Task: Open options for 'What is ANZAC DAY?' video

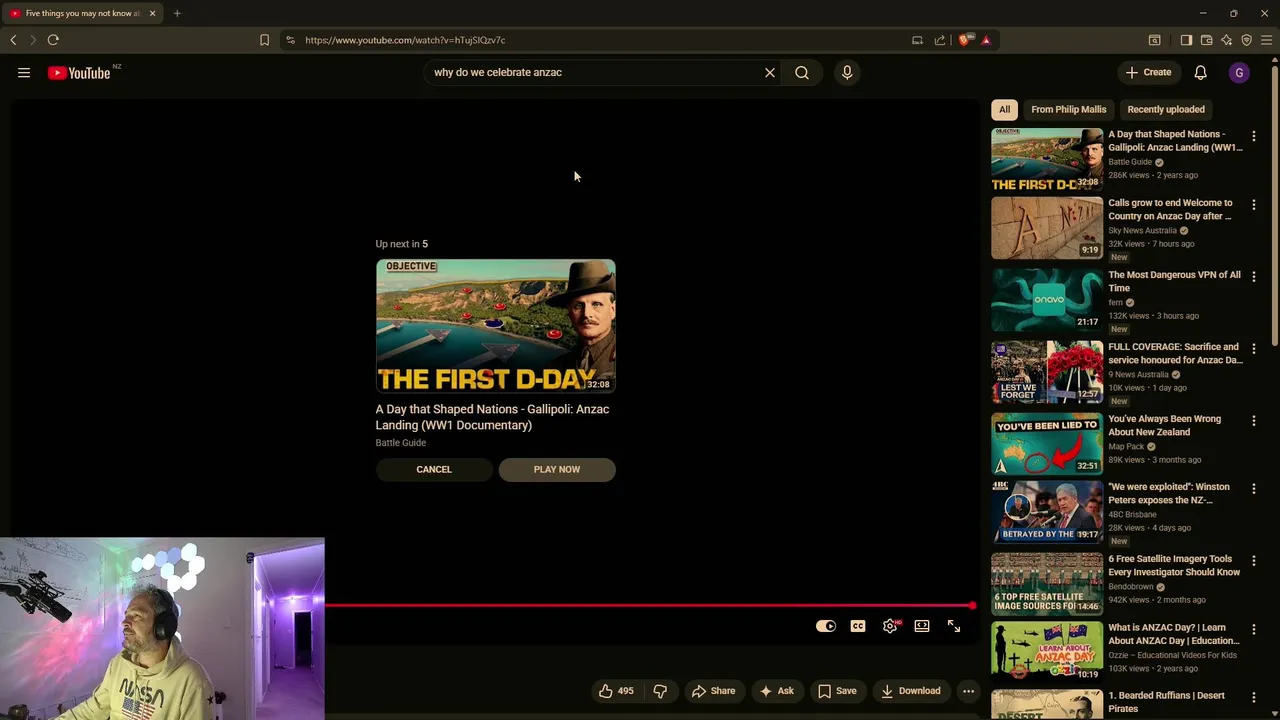Action: tap(1254, 630)
